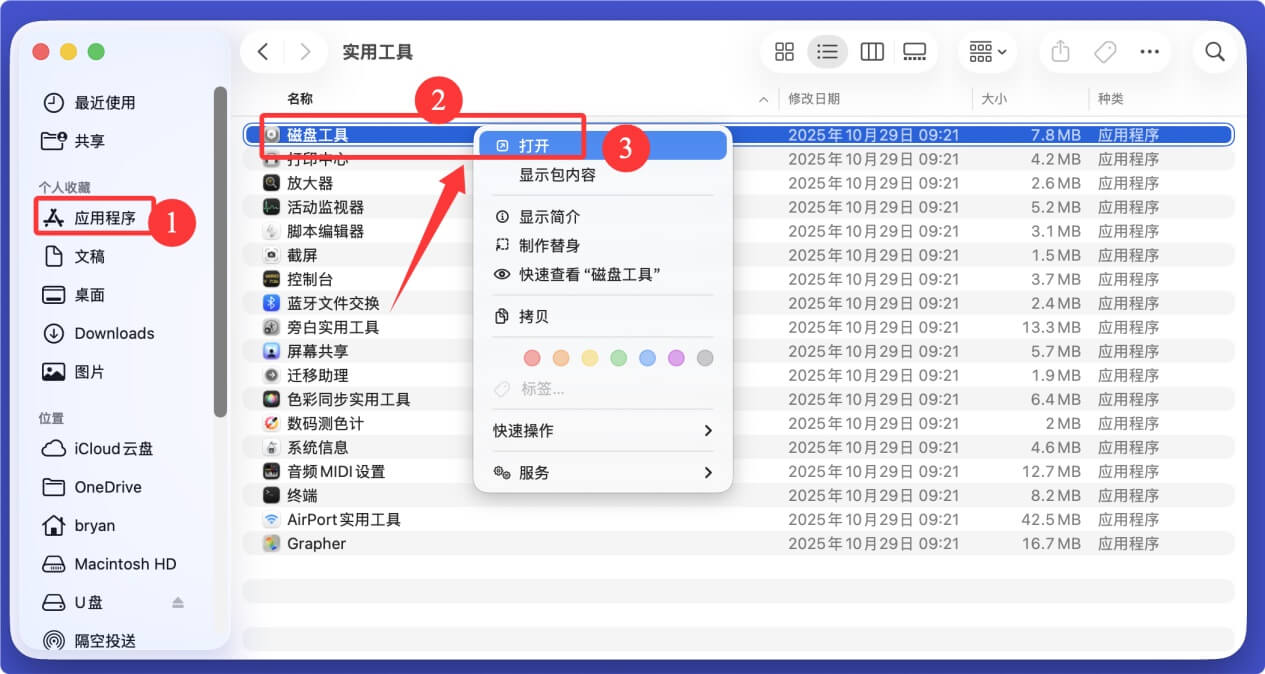Open the group-by dropdown in toolbar
Image resolution: width=1265 pixels, height=674 pixels.
[x=987, y=51]
